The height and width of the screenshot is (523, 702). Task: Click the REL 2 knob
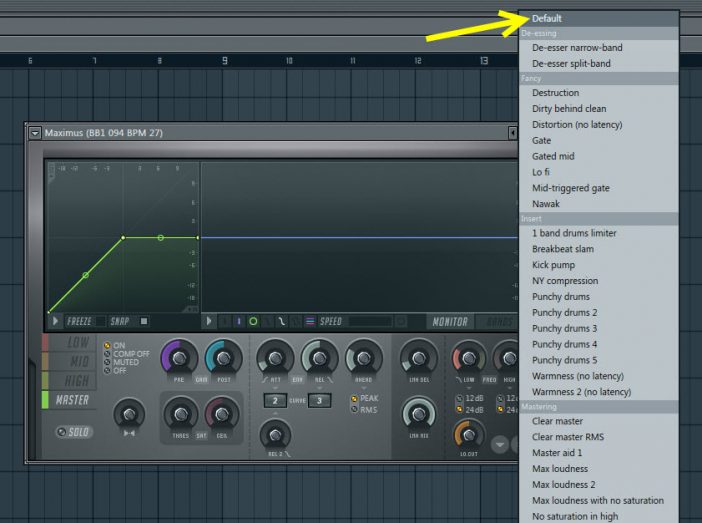pos(275,434)
